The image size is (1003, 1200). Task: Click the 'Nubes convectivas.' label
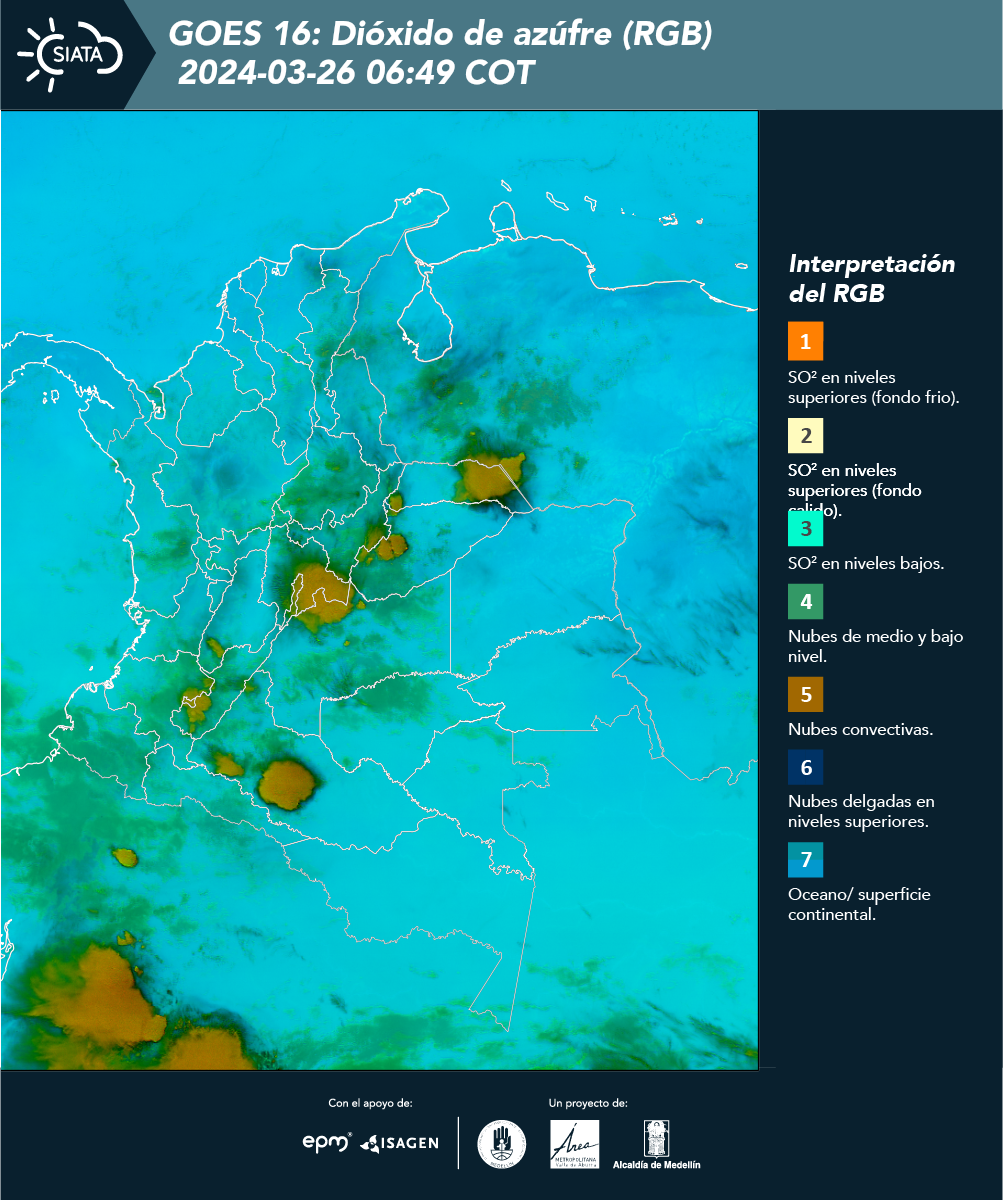click(x=861, y=729)
